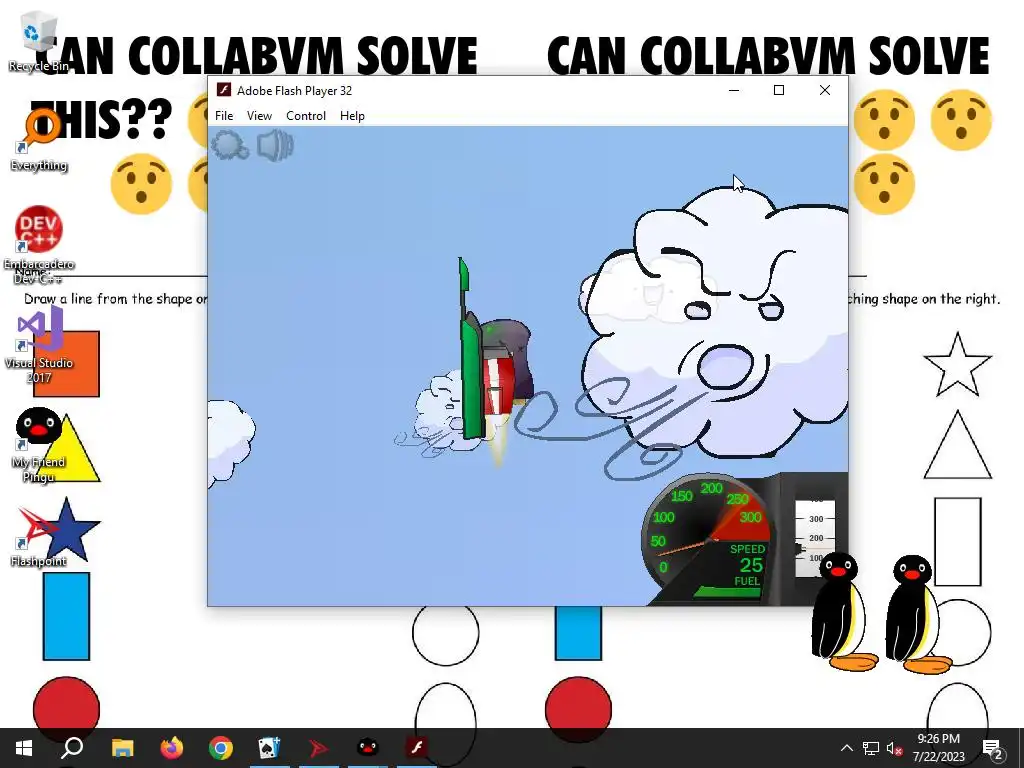This screenshot has width=1024, height=768.
Task: Click the gear settings icon in game
Action: click(x=229, y=145)
